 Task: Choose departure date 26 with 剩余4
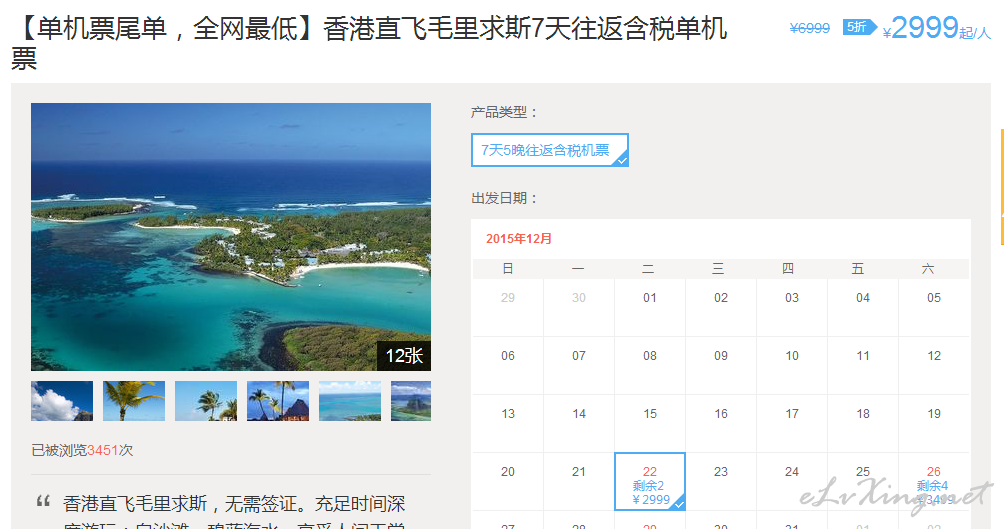point(934,482)
